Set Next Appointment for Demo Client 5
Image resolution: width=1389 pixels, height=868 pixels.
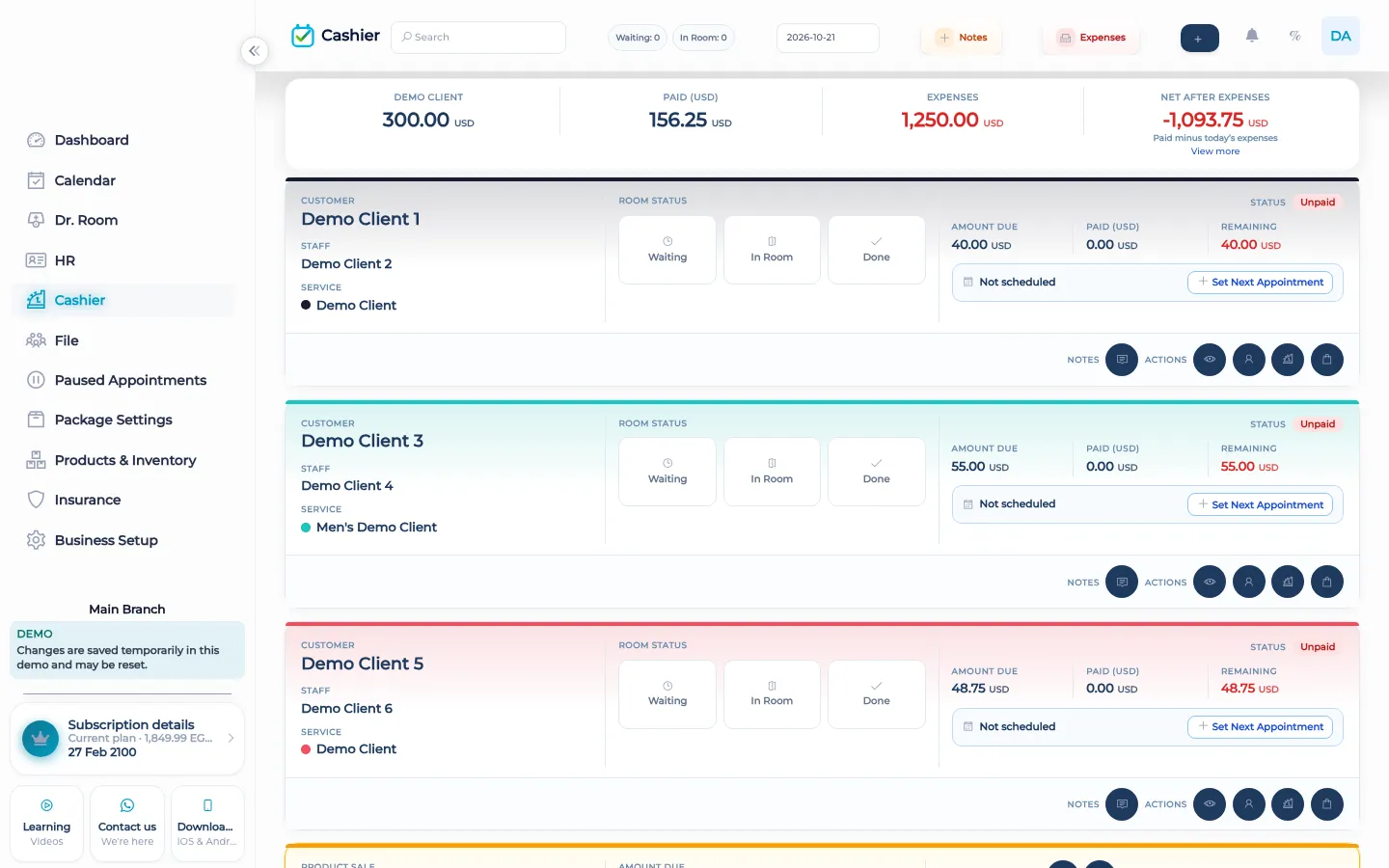(1260, 727)
